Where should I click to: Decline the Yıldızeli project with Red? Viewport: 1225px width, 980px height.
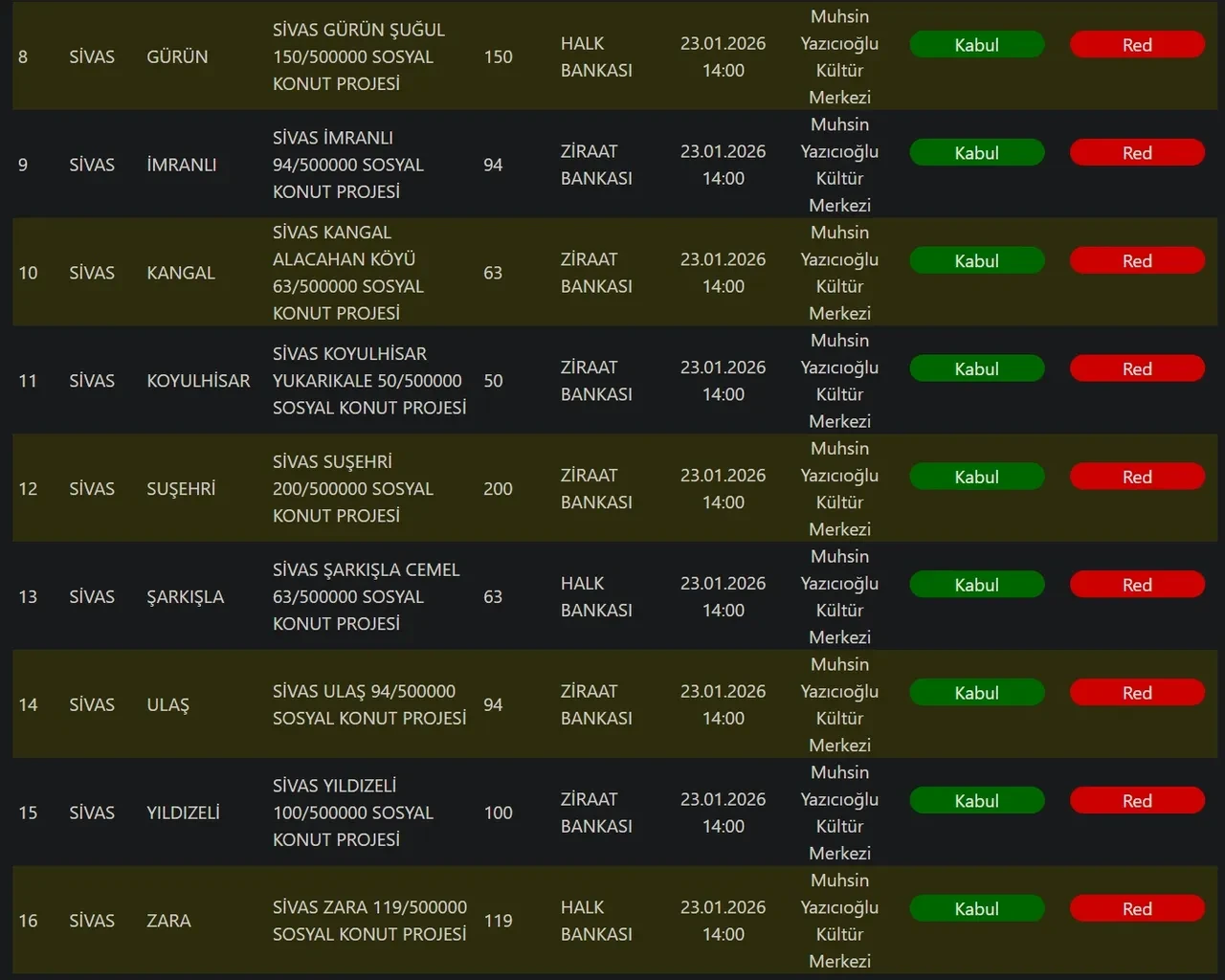tap(1137, 802)
